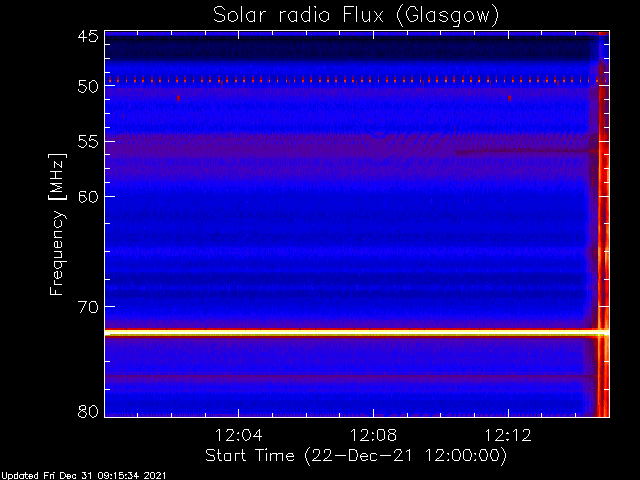Viewport: 640px width, 480px height.
Task: Click the 50 frequency tick label
Action: pos(88,86)
